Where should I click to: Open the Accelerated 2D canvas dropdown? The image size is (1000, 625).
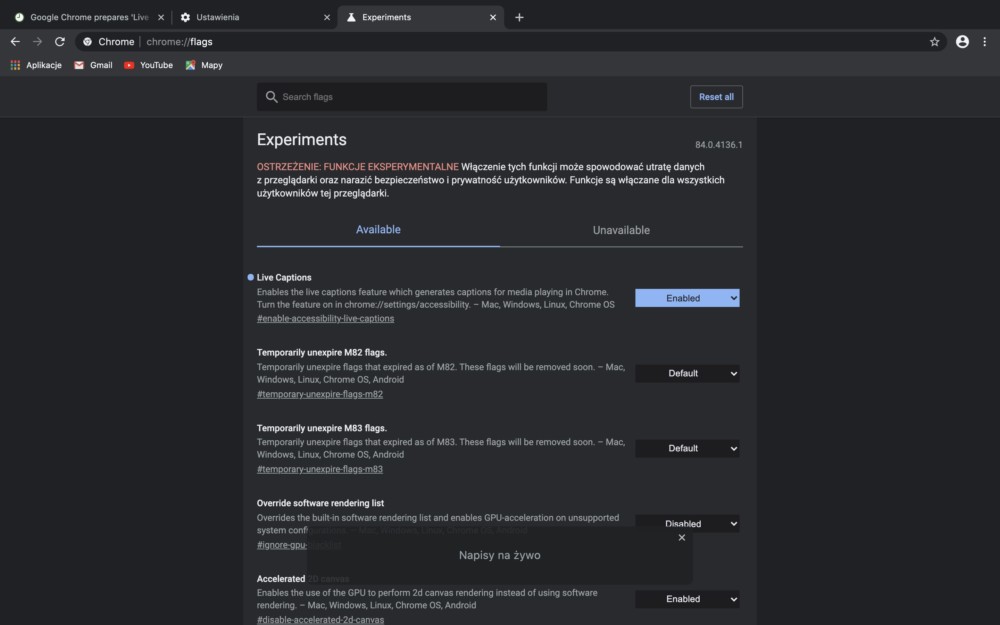point(688,599)
